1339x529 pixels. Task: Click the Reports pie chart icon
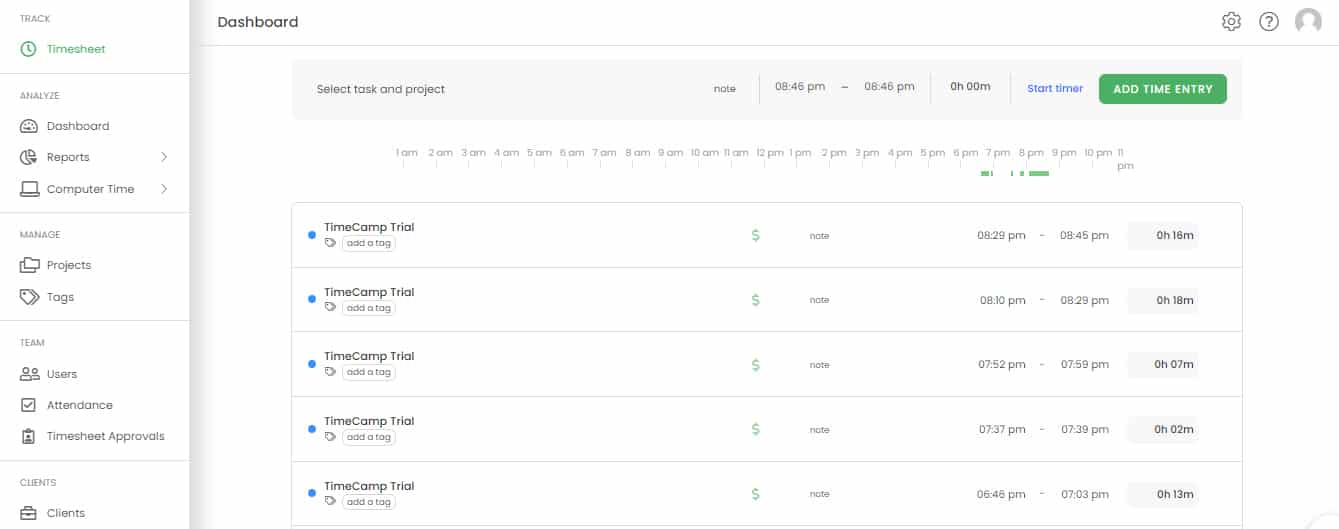click(29, 157)
